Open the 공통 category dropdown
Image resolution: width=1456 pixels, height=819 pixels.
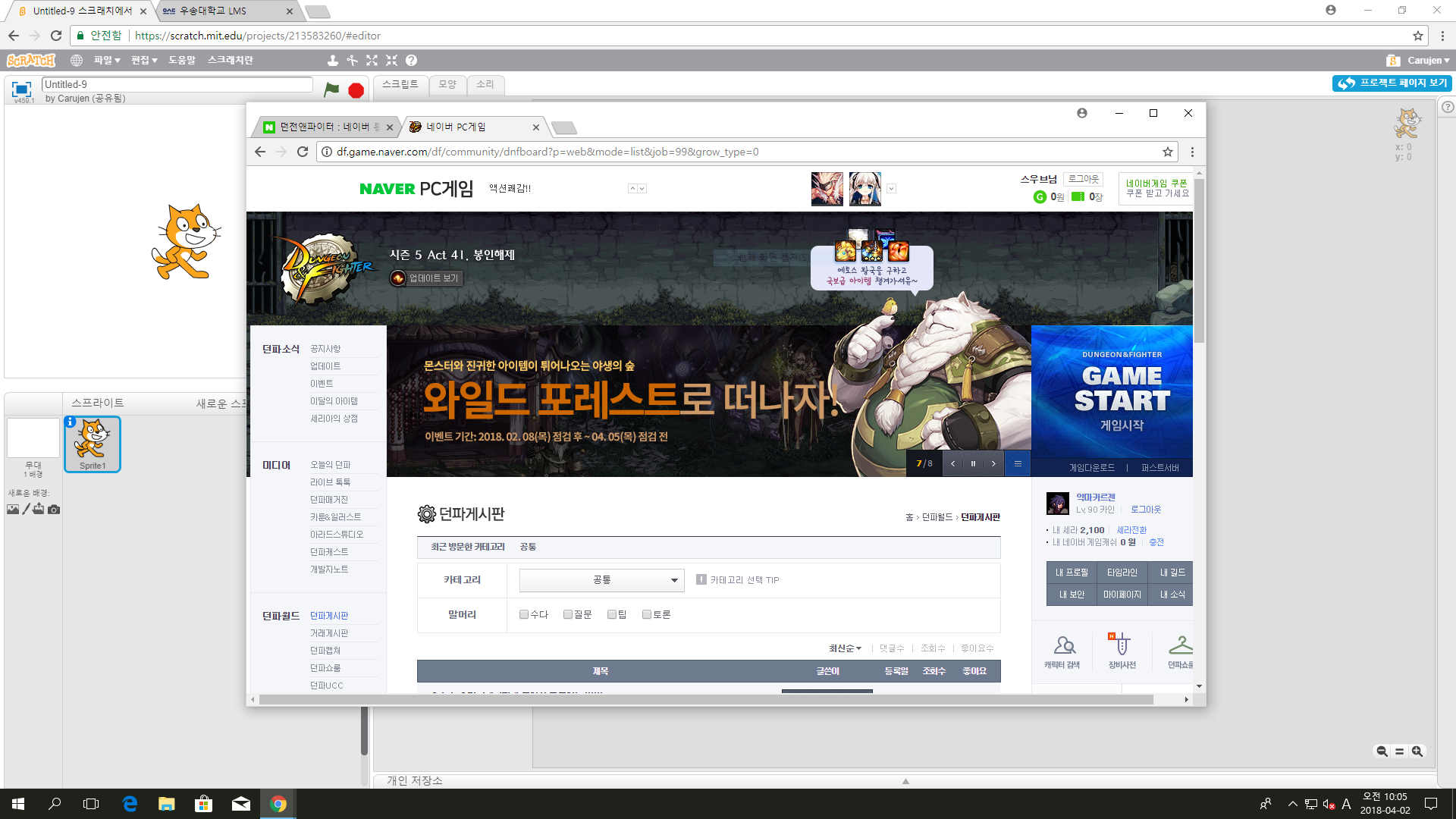point(601,580)
